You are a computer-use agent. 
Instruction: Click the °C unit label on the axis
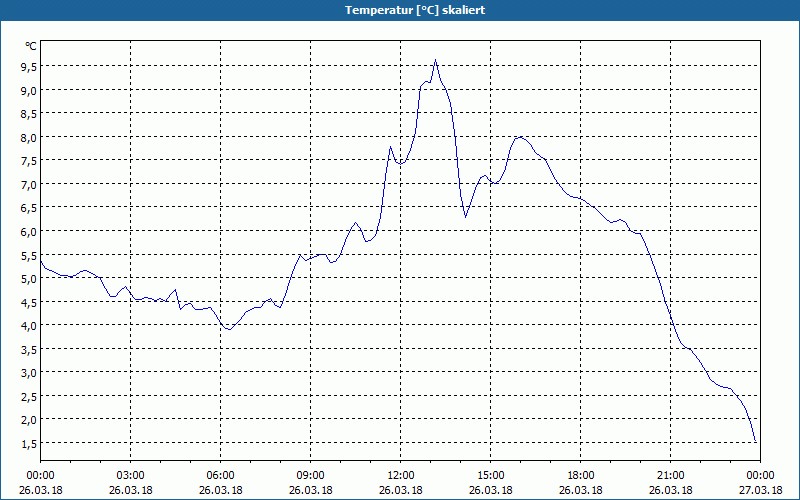pyautogui.click(x=31, y=46)
